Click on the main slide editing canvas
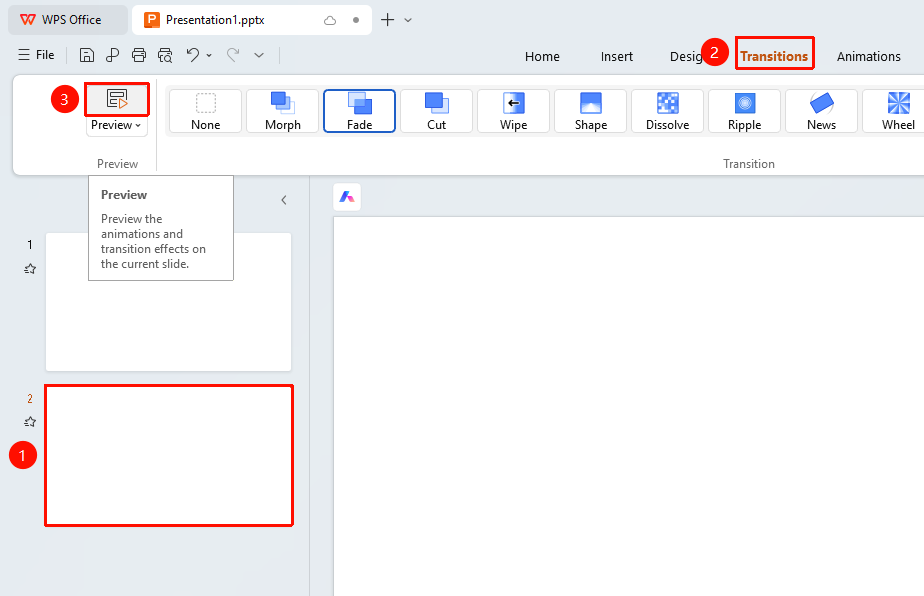Image resolution: width=924 pixels, height=596 pixels. (x=629, y=406)
